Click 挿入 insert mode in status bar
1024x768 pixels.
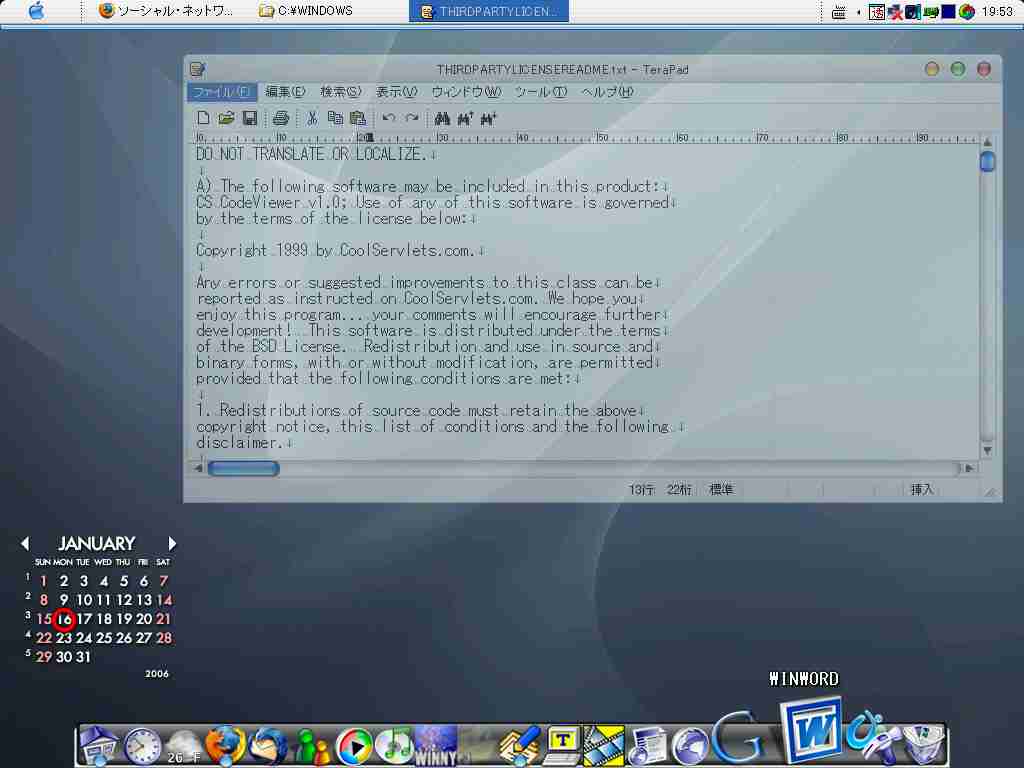pos(922,490)
